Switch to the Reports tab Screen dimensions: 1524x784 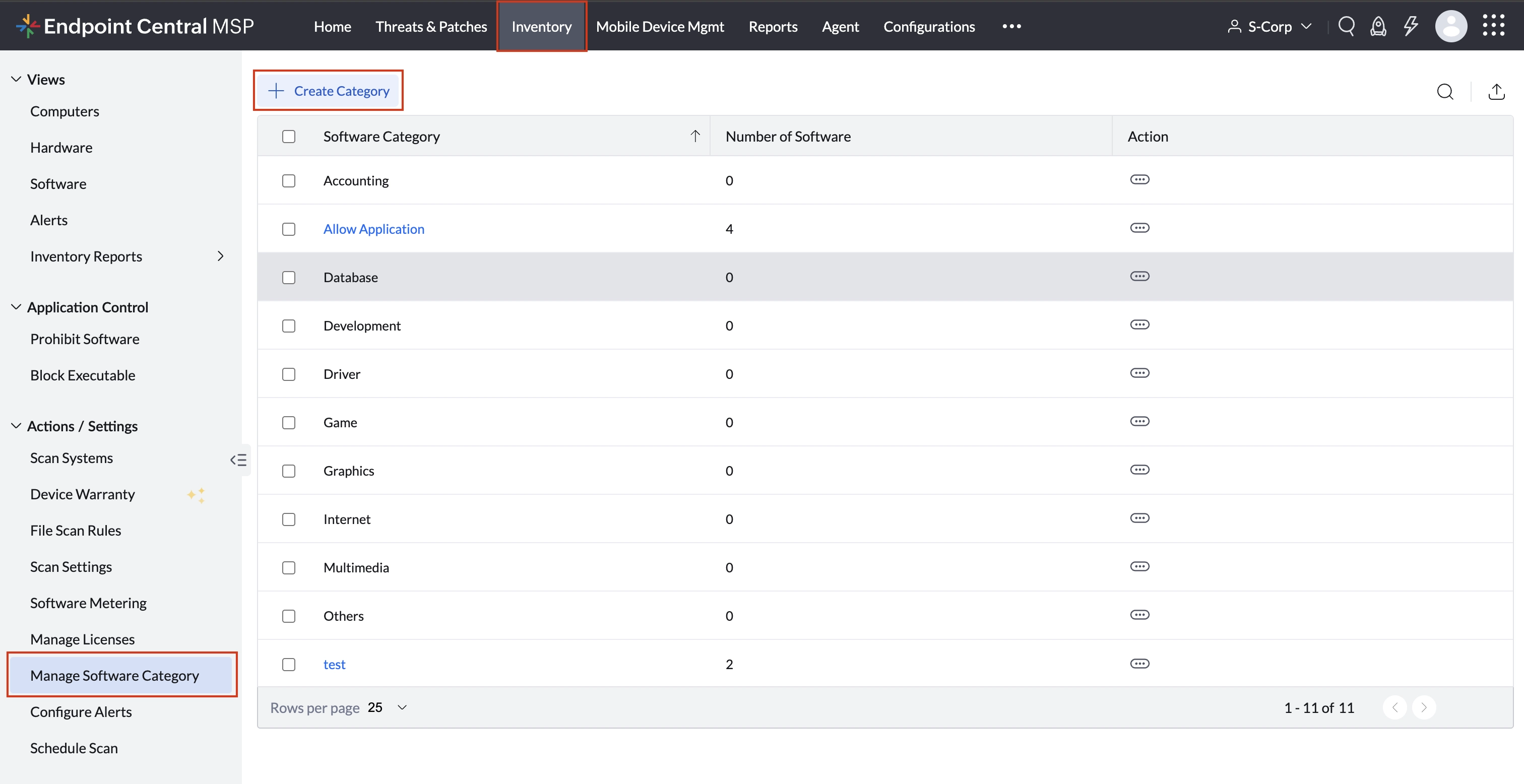pos(773,26)
